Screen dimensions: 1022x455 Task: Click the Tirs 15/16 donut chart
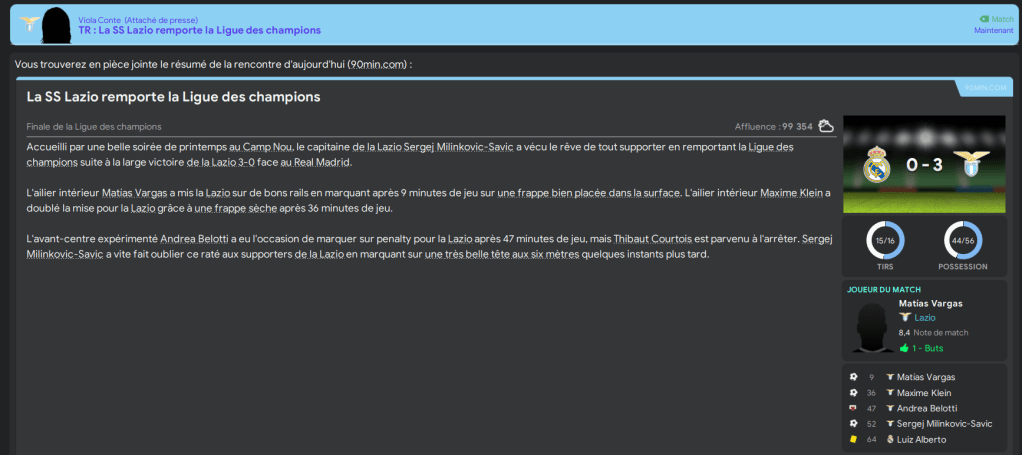[x=883, y=240]
